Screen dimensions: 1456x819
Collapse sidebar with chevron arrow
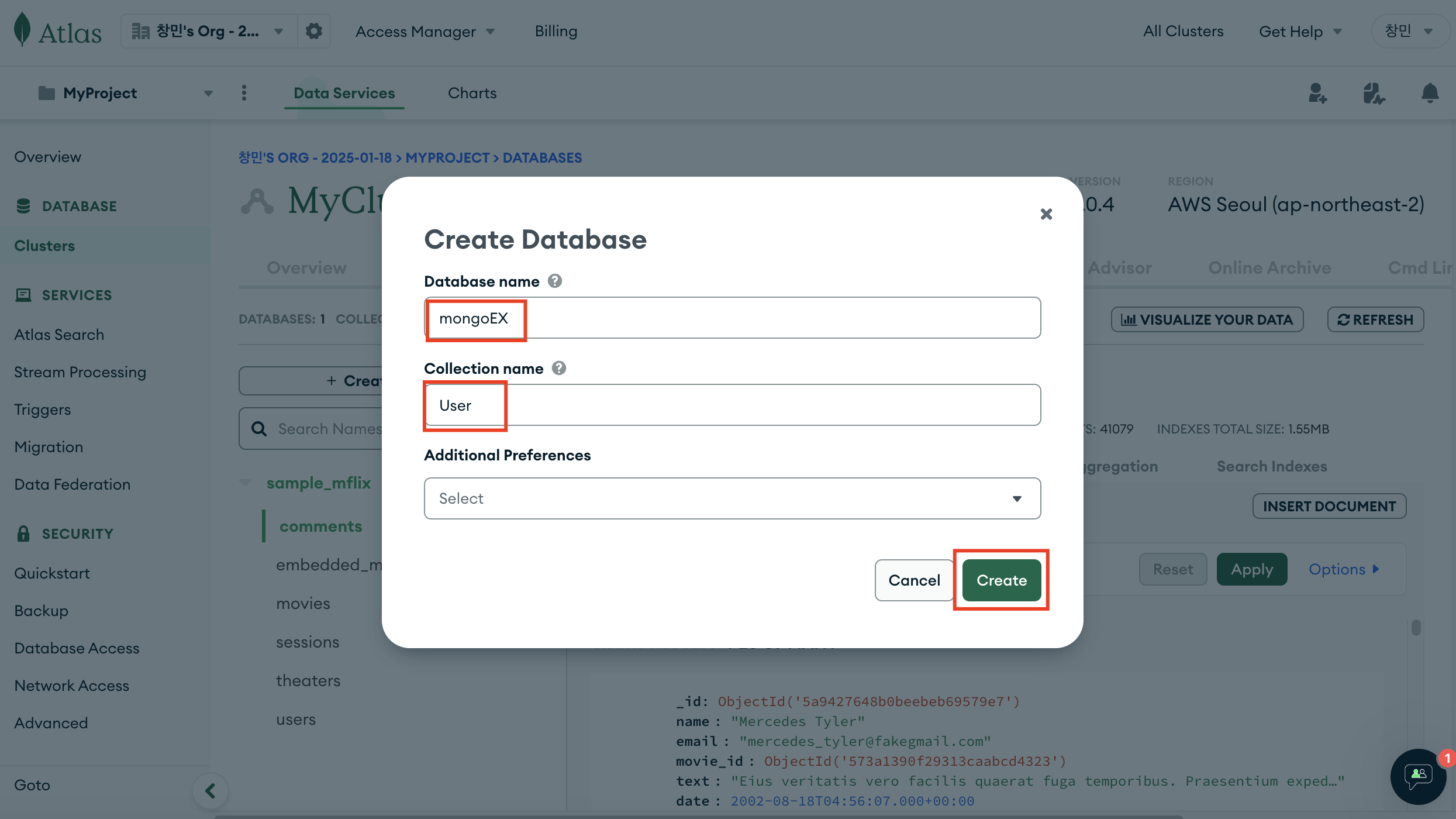click(x=210, y=791)
